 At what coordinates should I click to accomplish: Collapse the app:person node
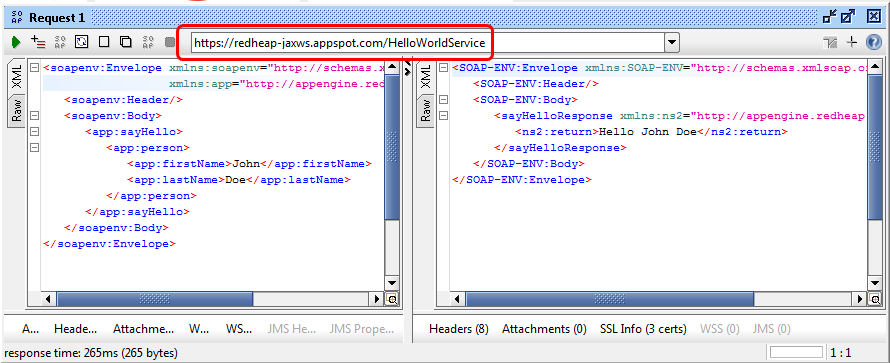coord(34,147)
